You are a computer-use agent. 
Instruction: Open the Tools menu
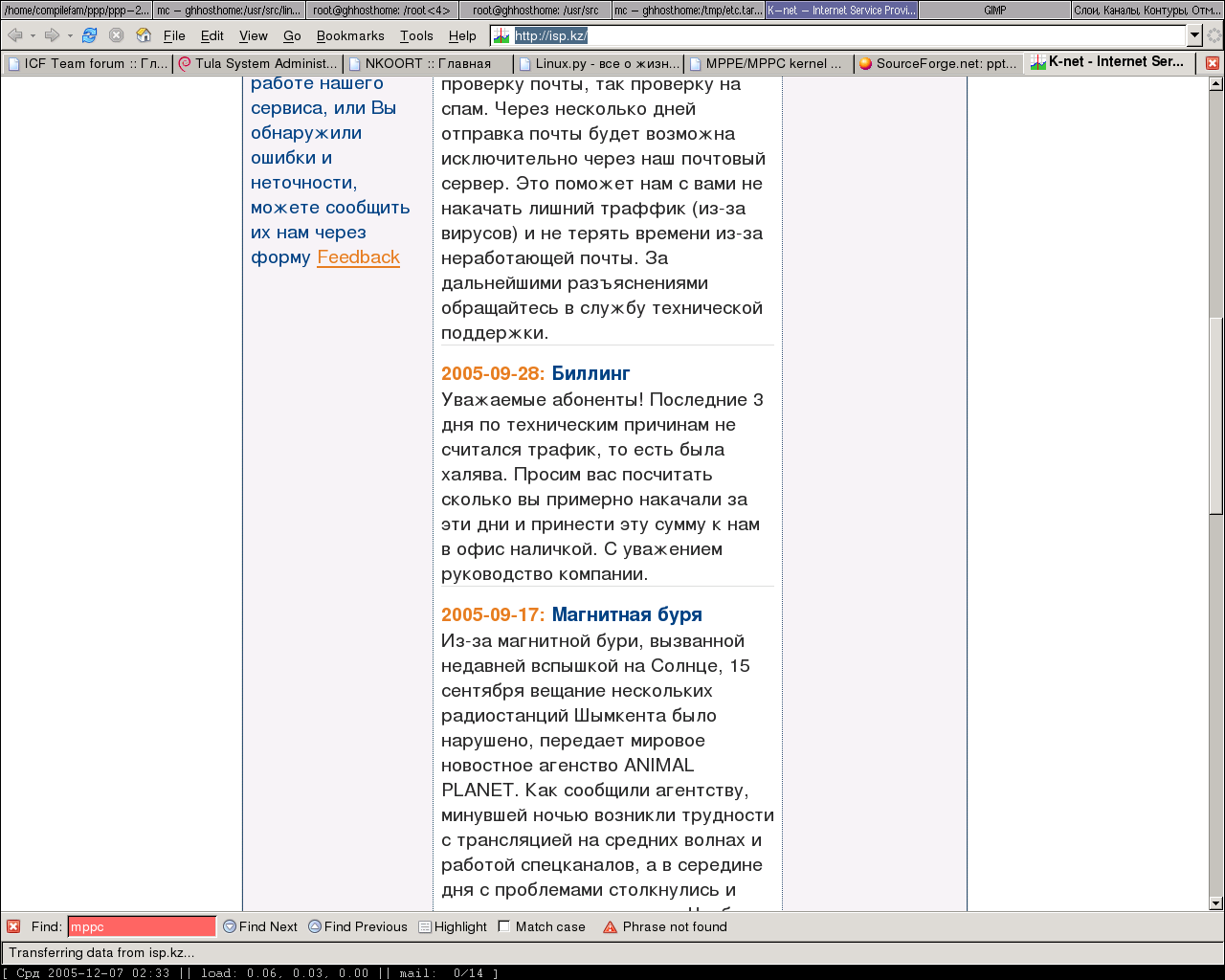[x=416, y=35]
